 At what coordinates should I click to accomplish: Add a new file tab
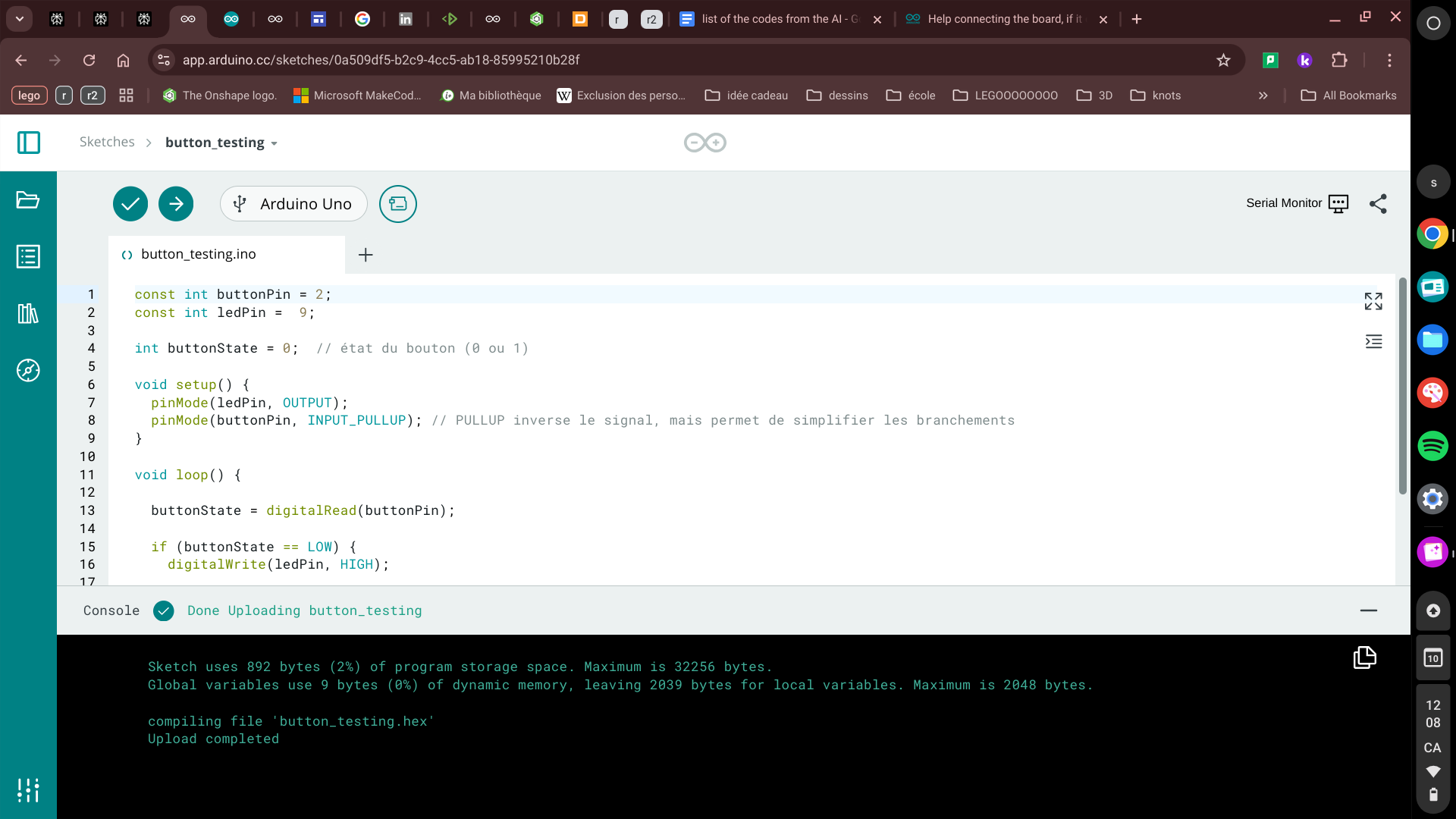366,255
